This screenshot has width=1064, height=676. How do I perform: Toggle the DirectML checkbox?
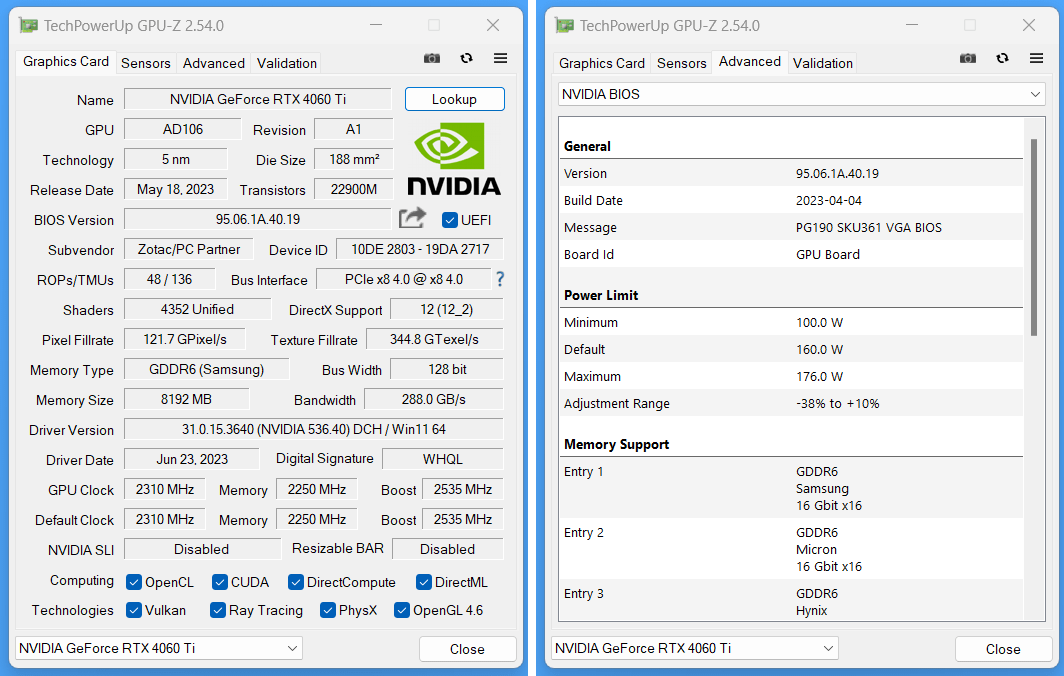tap(423, 582)
